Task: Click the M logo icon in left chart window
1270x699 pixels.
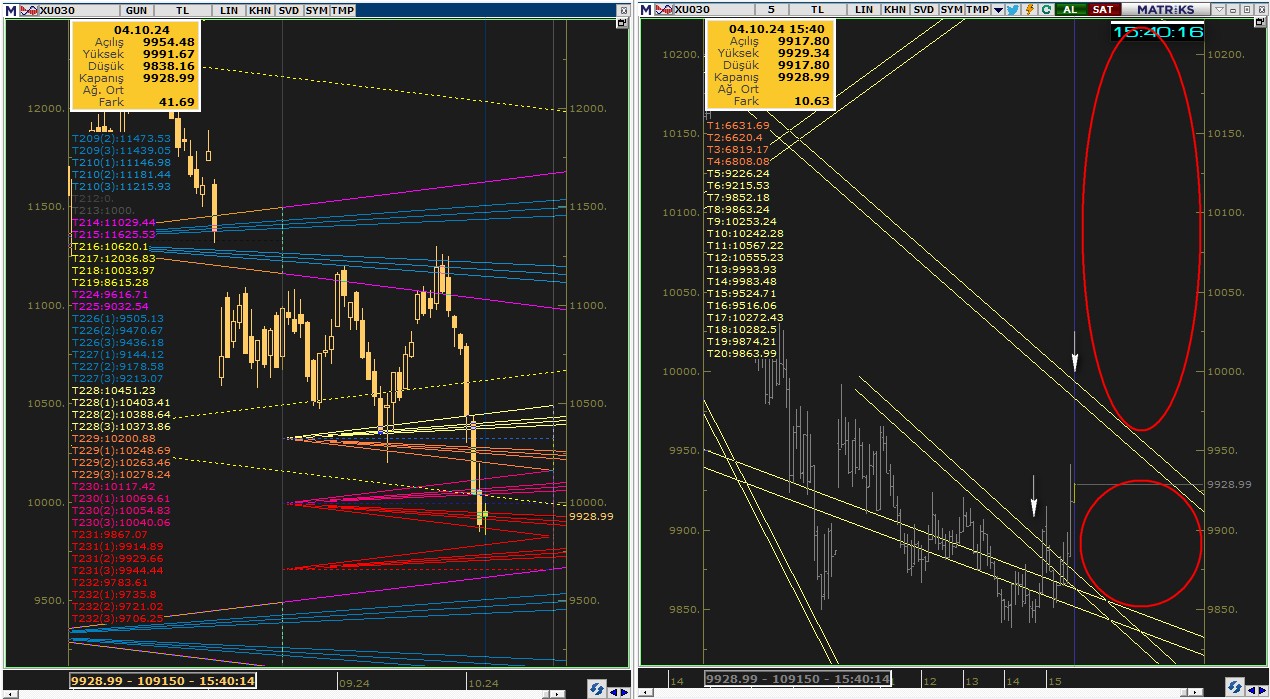Action: 12,9
